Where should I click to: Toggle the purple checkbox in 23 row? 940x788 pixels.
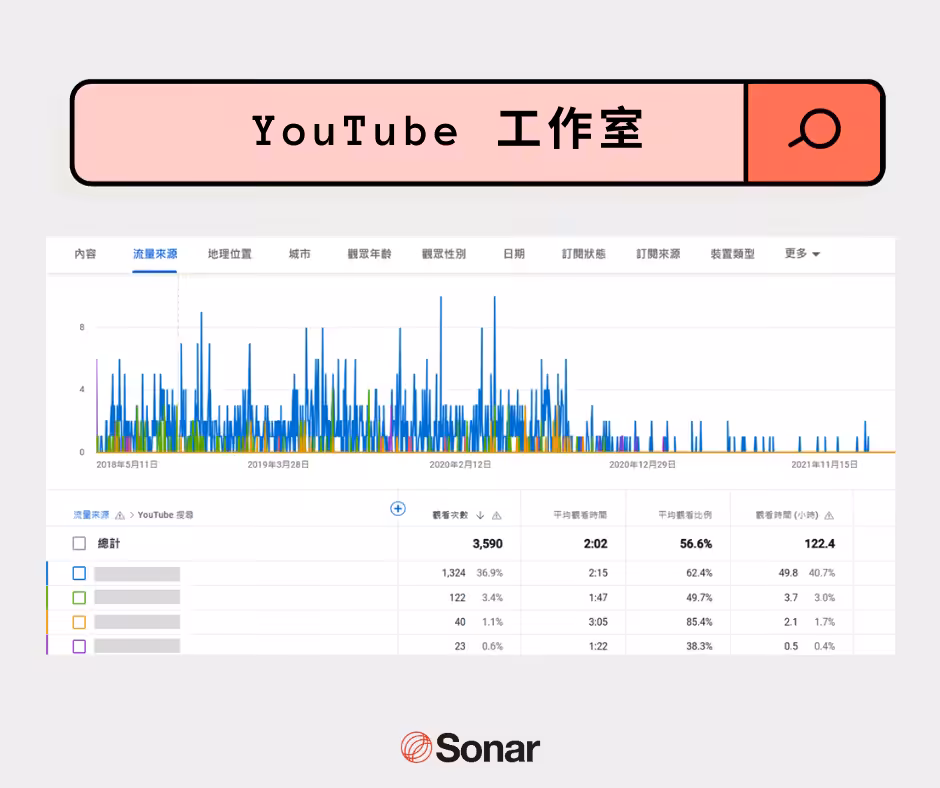pos(79,646)
